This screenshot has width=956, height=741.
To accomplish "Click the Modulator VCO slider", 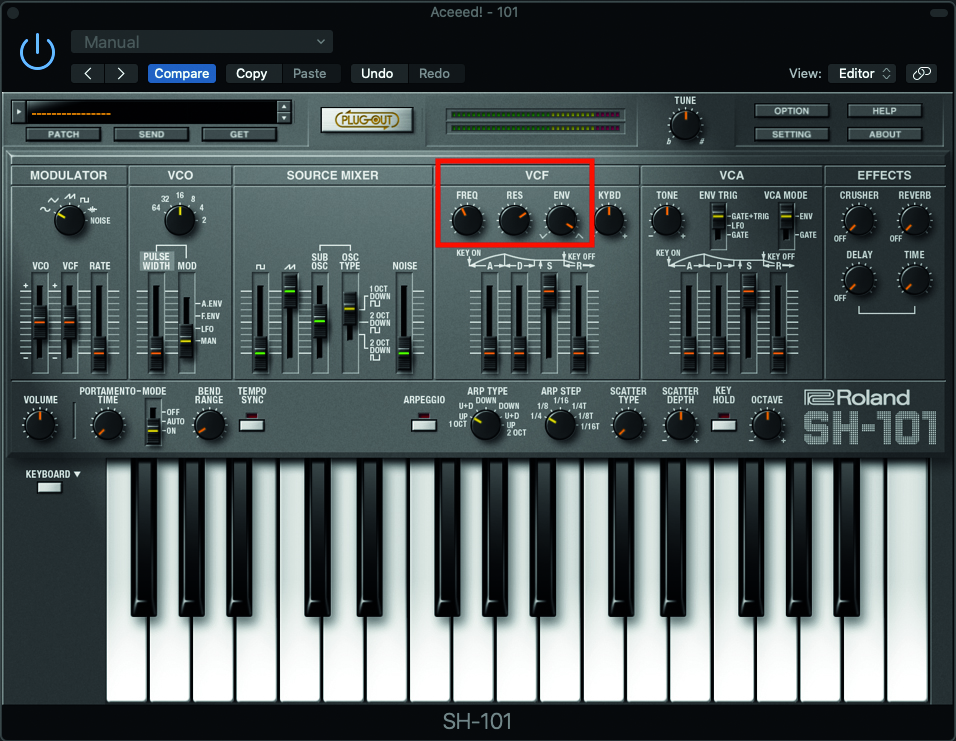I will pos(40,322).
